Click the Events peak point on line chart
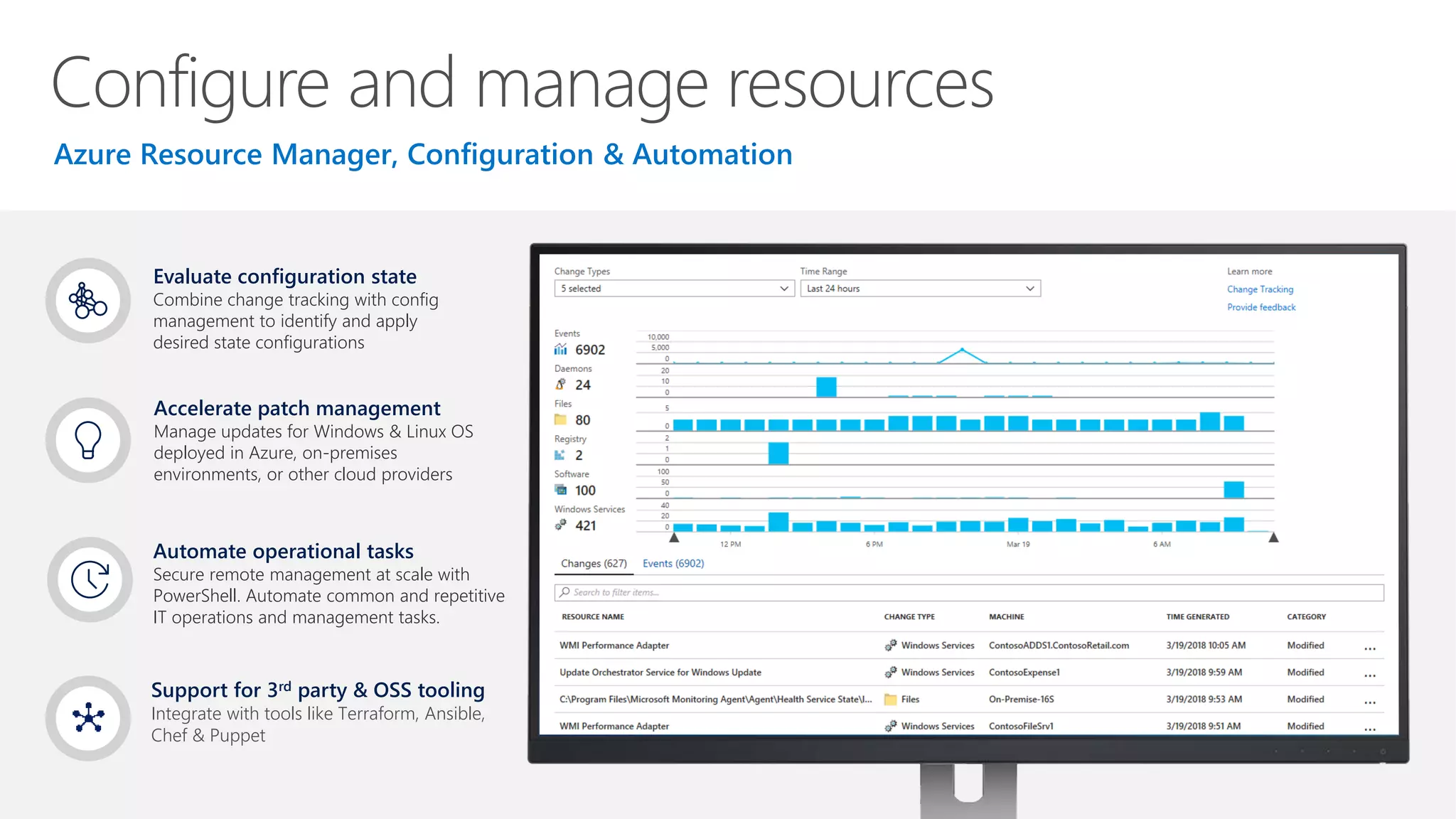Screen dimensions: 1456x819 point(962,350)
